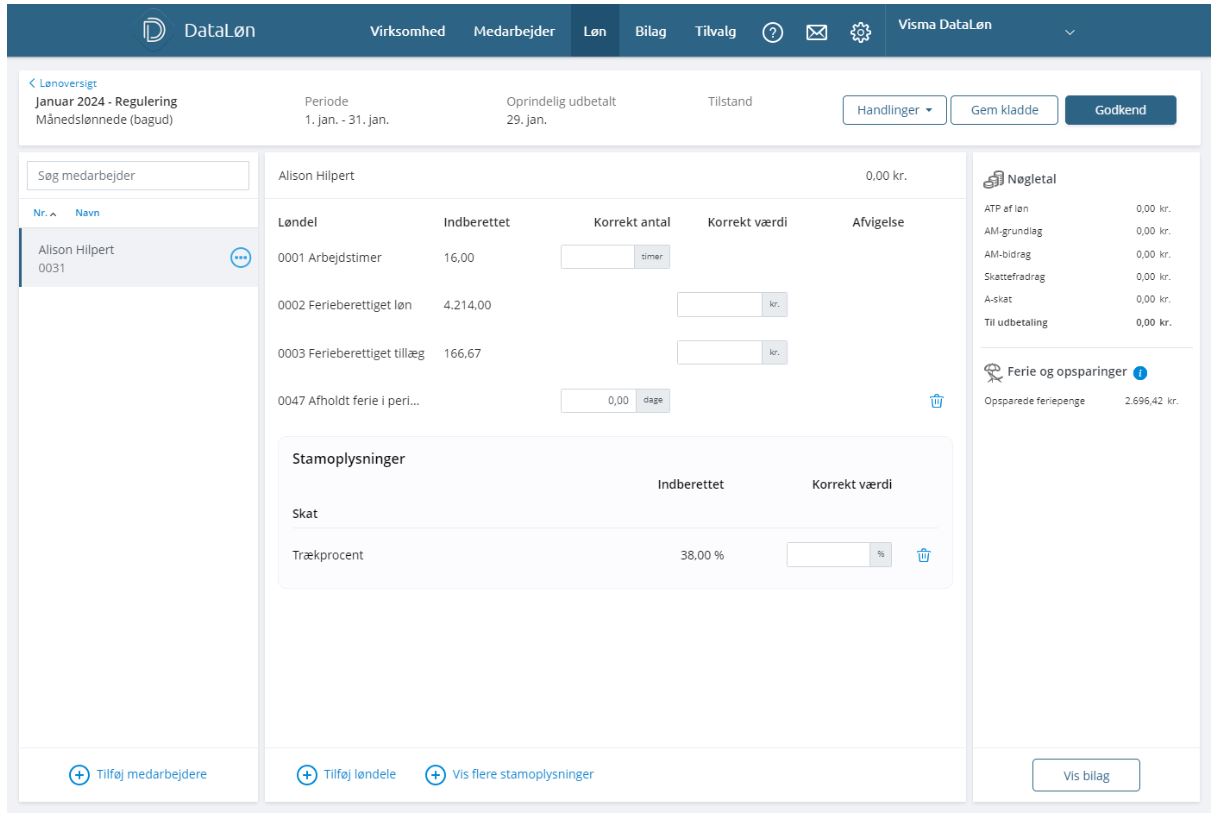1220x819 pixels.
Task: Delete the Afholdt ferie row with trash icon
Action: 936,401
